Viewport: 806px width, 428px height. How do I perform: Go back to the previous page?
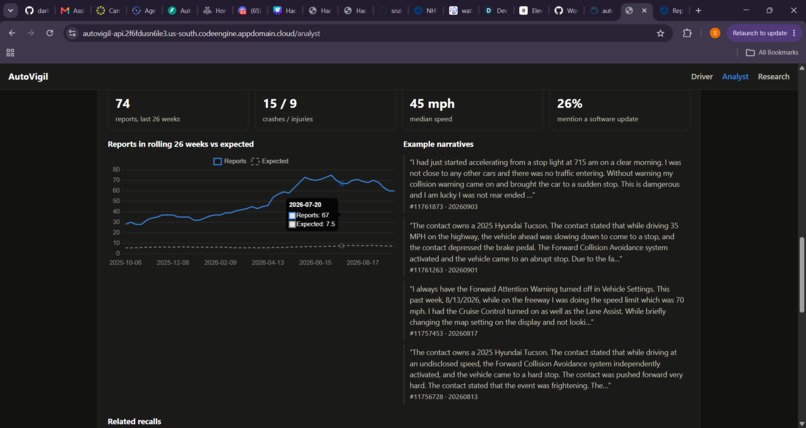[12, 33]
